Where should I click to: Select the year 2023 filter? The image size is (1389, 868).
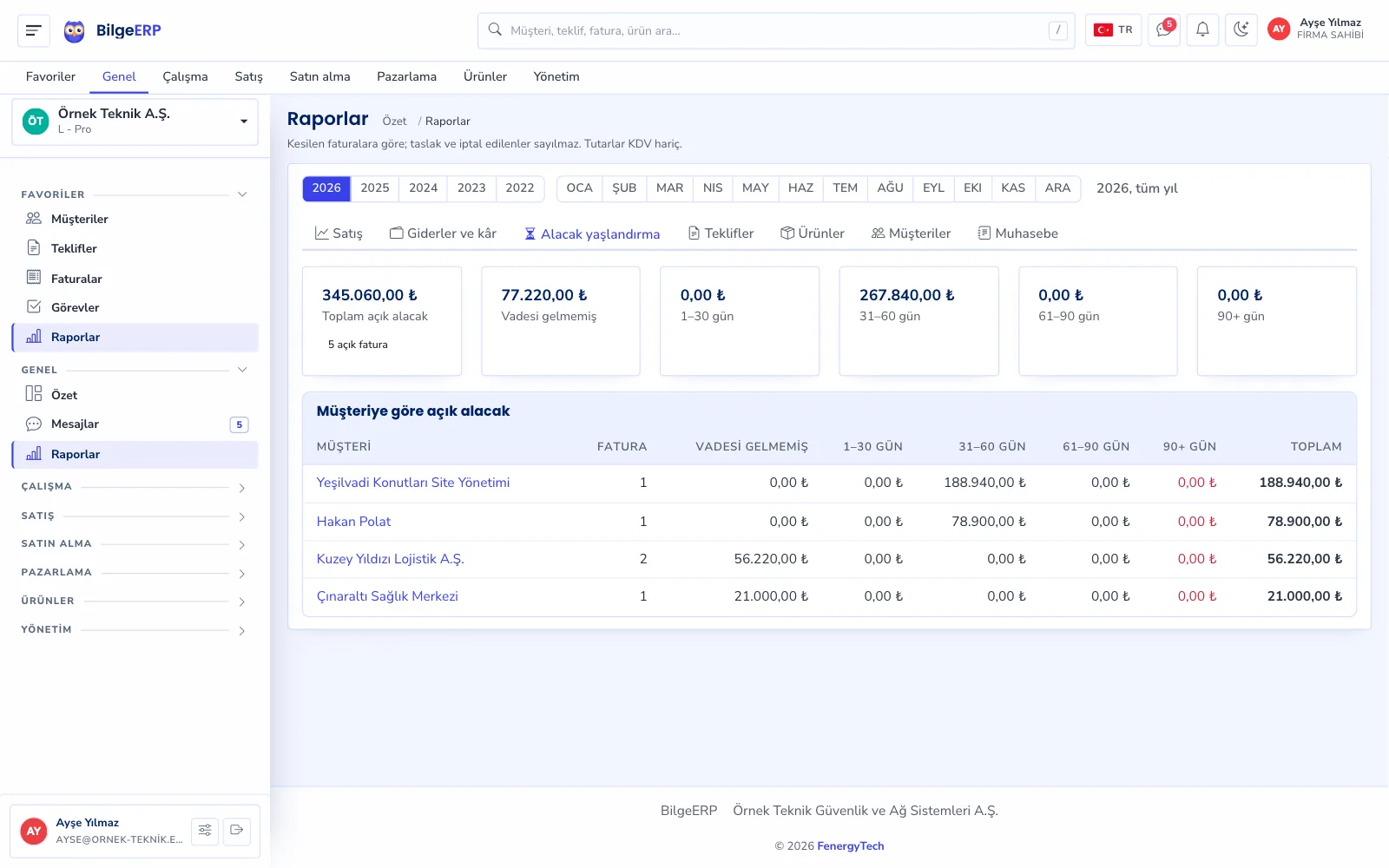point(471,188)
